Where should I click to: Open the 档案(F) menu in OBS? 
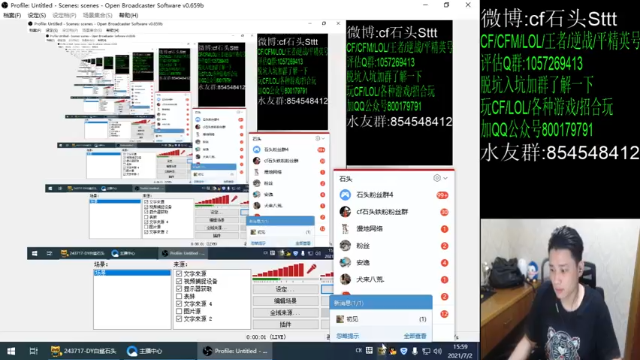pyautogui.click(x=12, y=15)
